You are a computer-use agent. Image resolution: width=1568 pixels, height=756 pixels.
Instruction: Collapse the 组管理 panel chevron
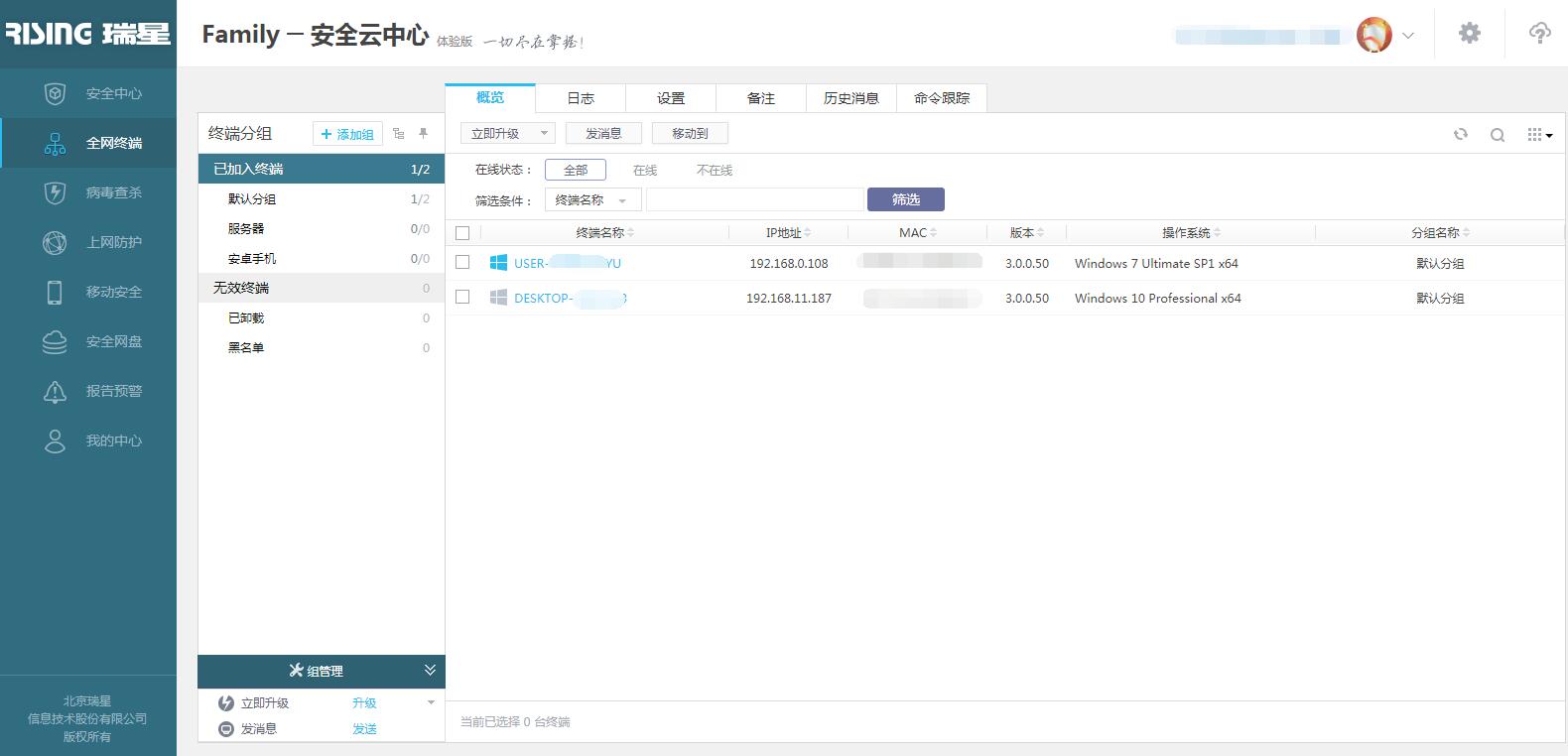(430, 671)
